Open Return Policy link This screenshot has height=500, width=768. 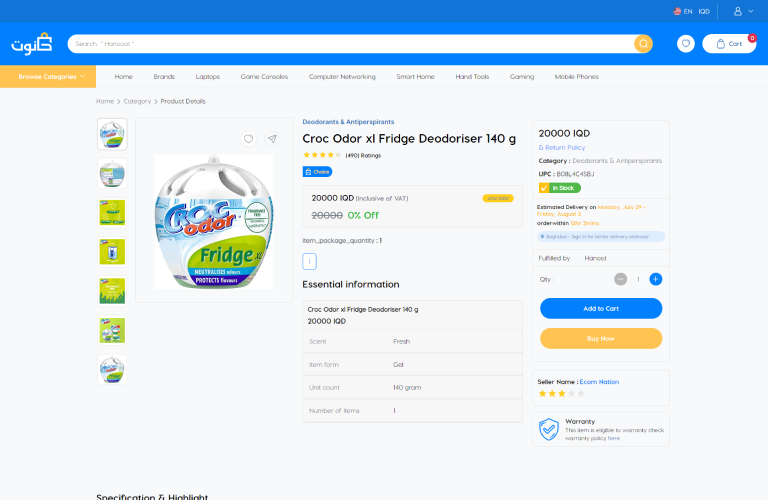[562, 147]
